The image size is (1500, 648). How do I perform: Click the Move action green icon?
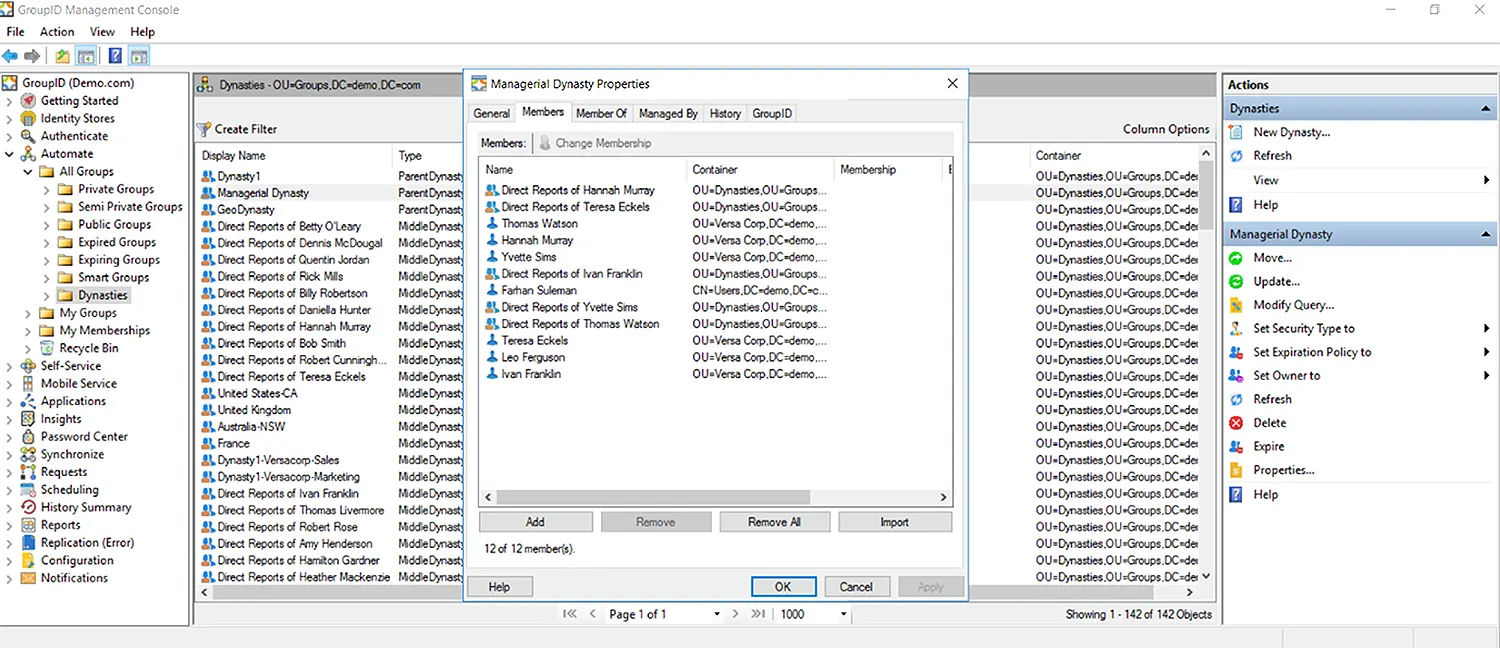pos(1236,258)
